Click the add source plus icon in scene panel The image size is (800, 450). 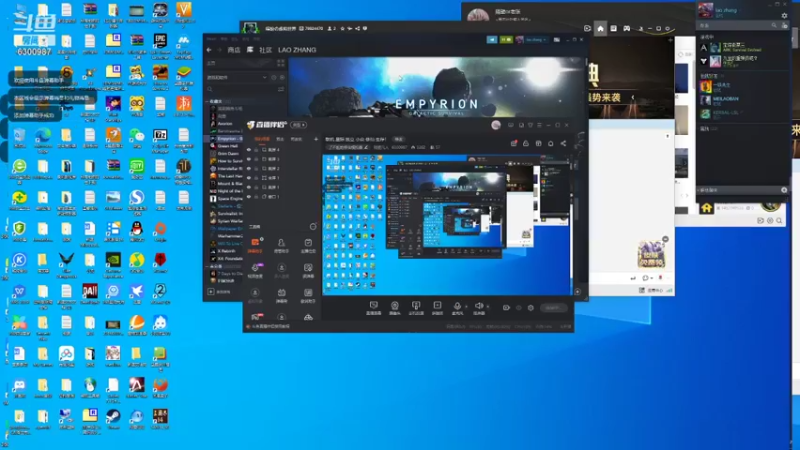[316, 139]
